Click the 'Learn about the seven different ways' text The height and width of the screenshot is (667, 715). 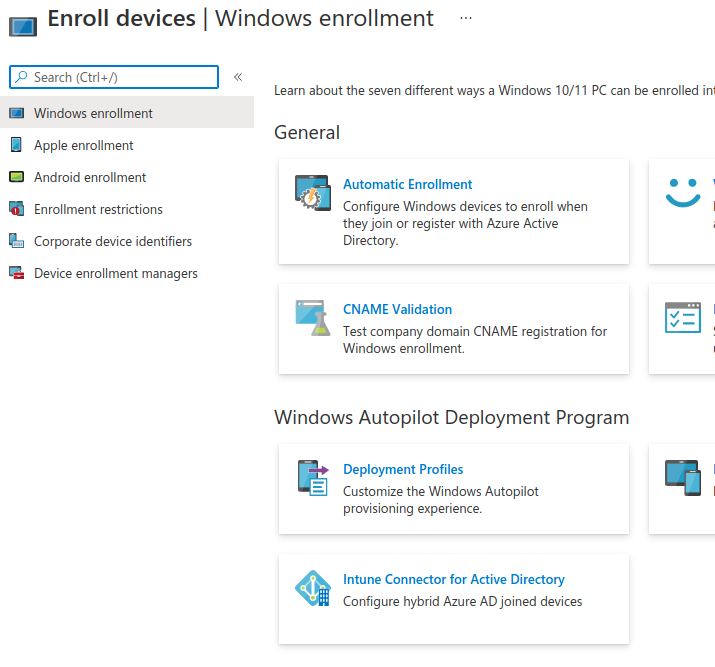[x=494, y=90]
